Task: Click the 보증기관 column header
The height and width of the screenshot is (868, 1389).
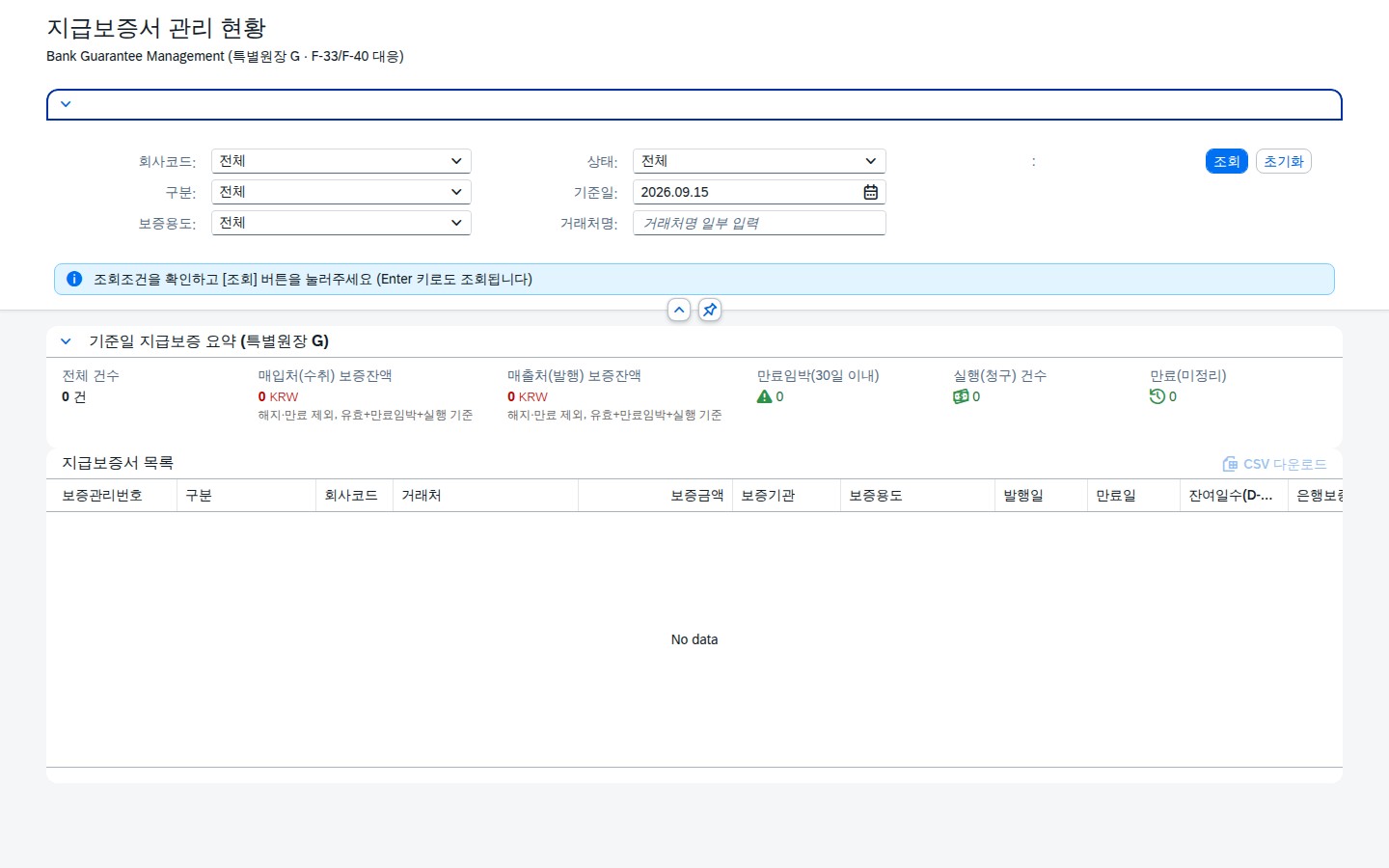Action: [x=787, y=496]
